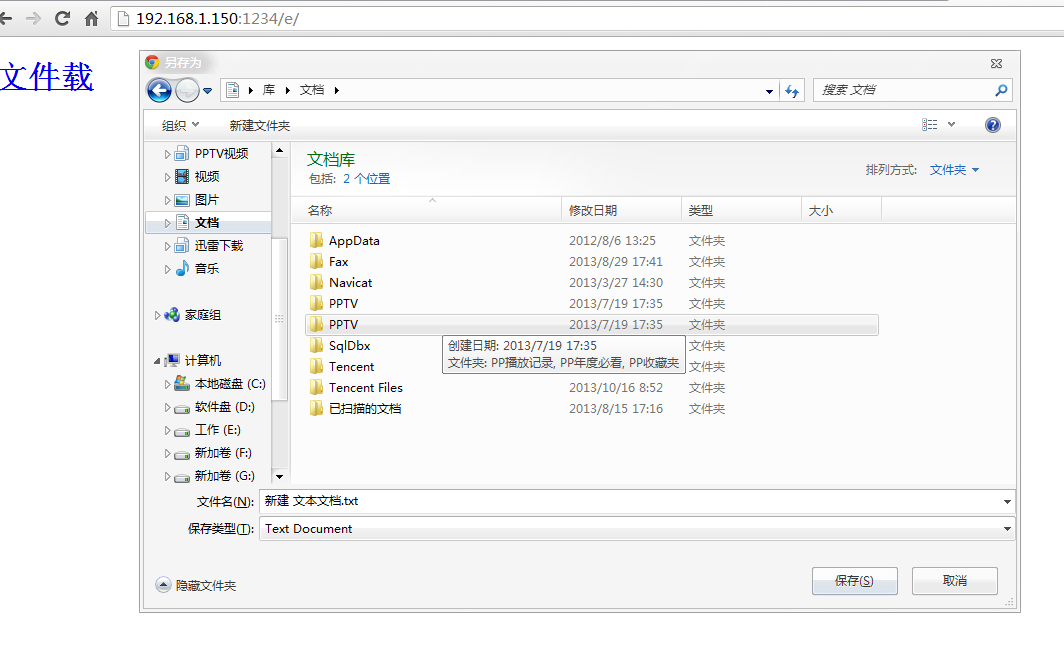Click 文档 breadcrumb in address bar

[312, 90]
